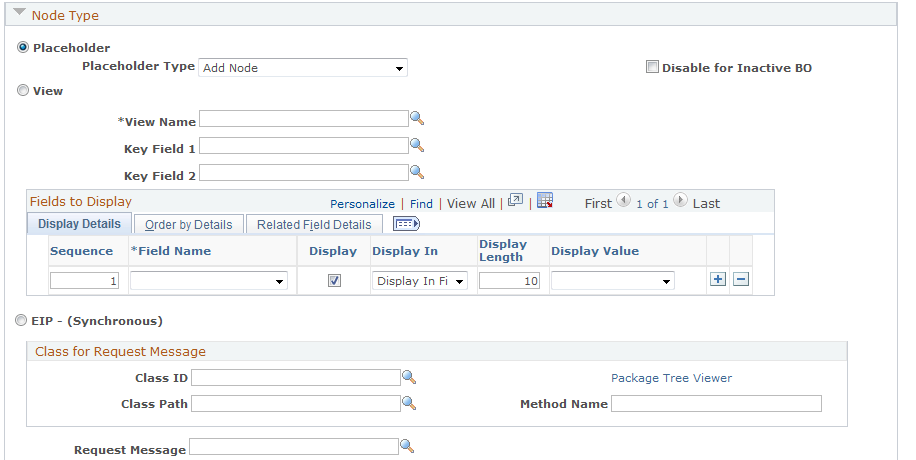Click the View Name lookup magnifier icon
Screen dimensions: 916x460
point(417,119)
